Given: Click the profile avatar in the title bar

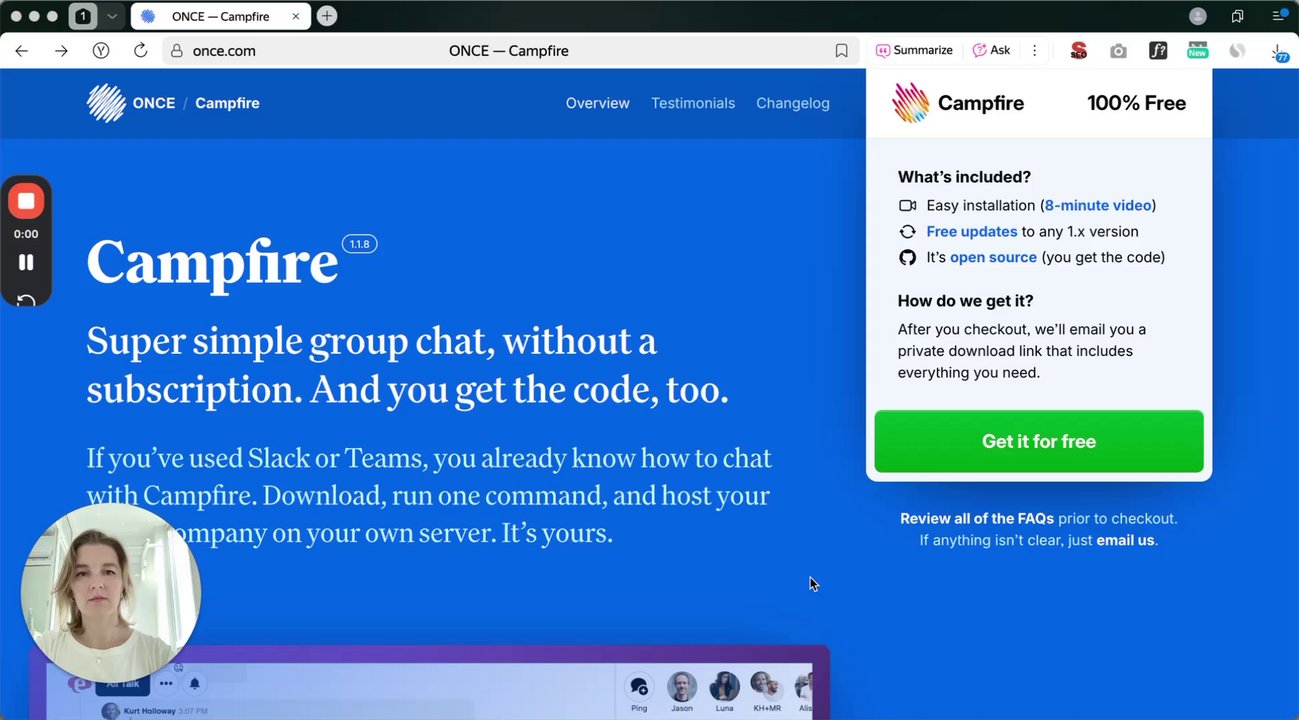Looking at the screenshot, I should [x=1198, y=16].
